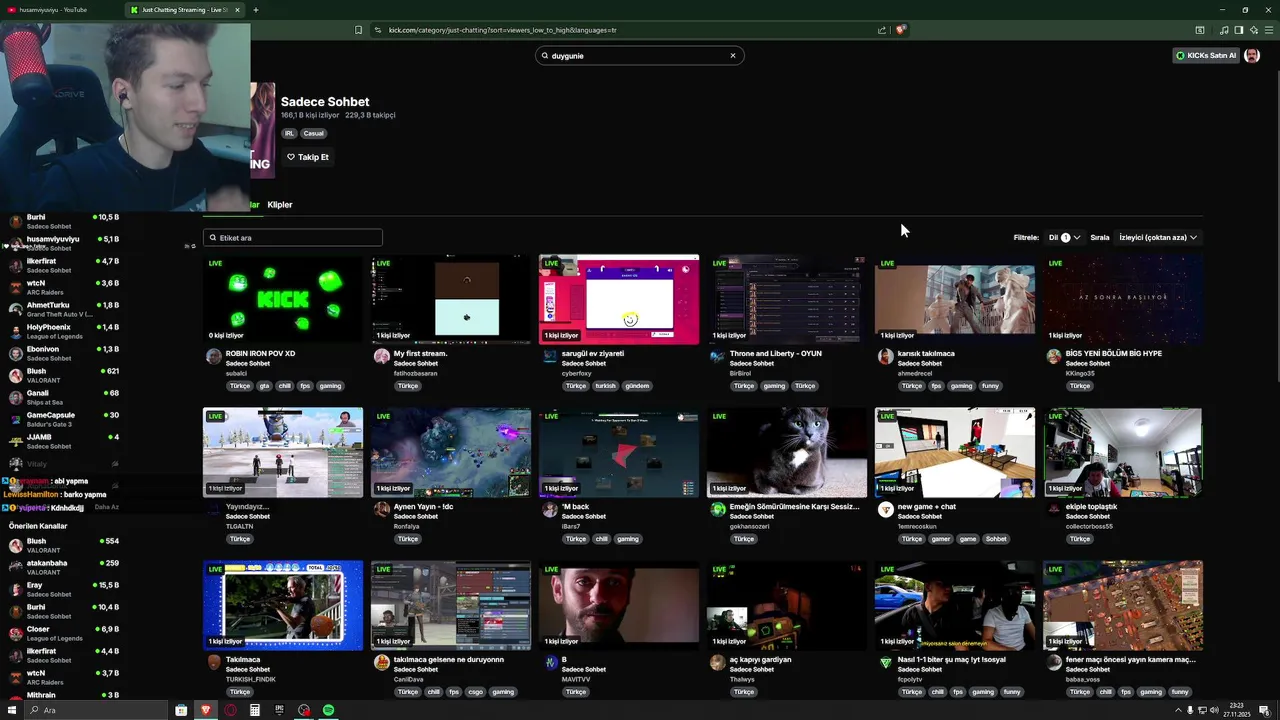Click the Brave Shields lion icon
Viewport: 1280px width, 720px height.
(x=900, y=30)
